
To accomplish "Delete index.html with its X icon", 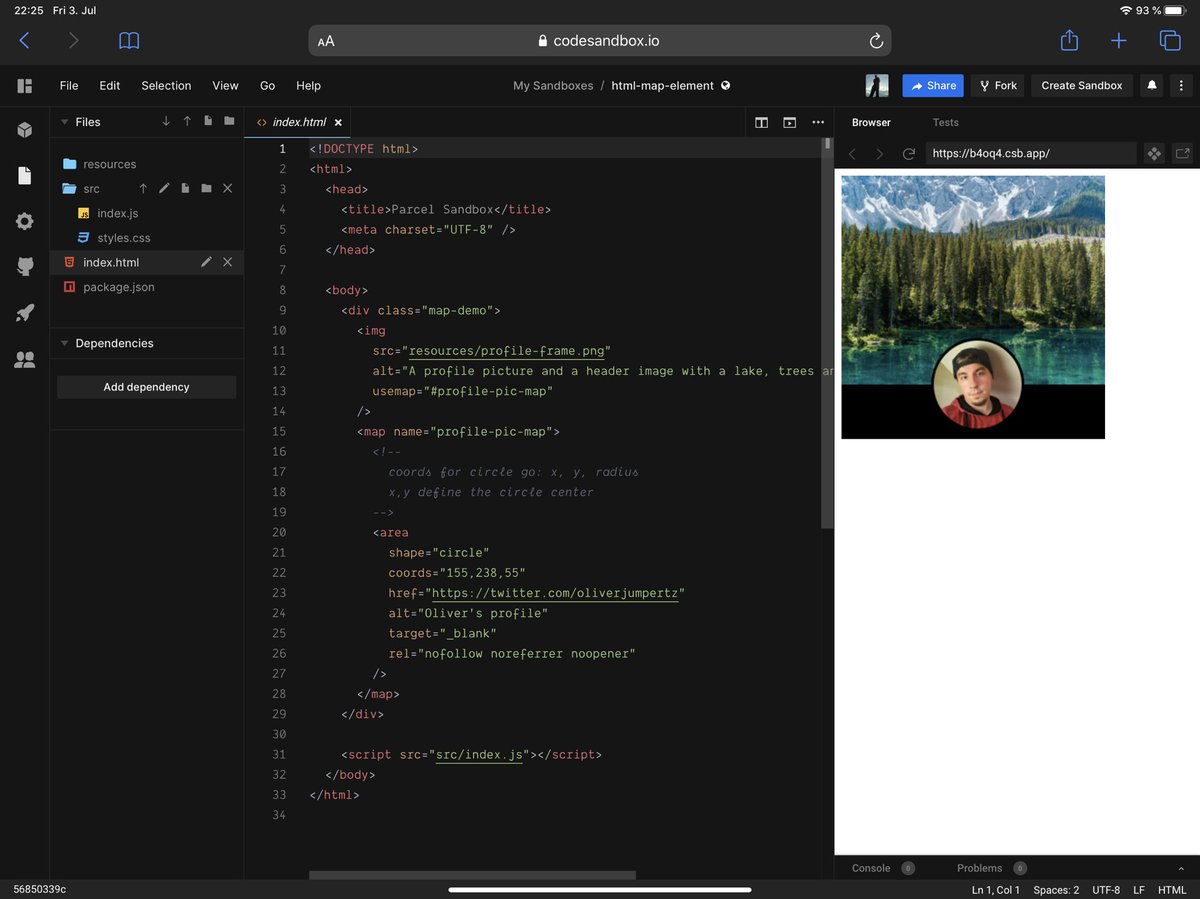I will (x=227, y=262).
